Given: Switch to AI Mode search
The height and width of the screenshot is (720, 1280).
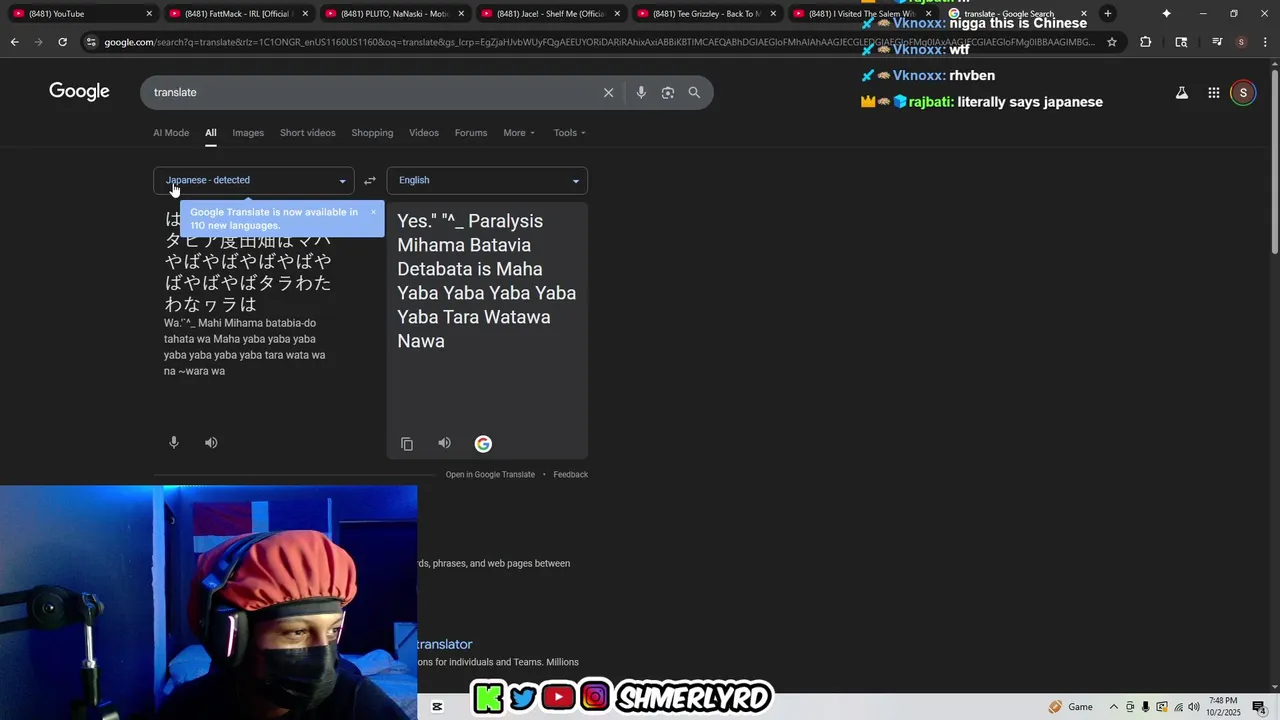Looking at the screenshot, I should point(171,133).
